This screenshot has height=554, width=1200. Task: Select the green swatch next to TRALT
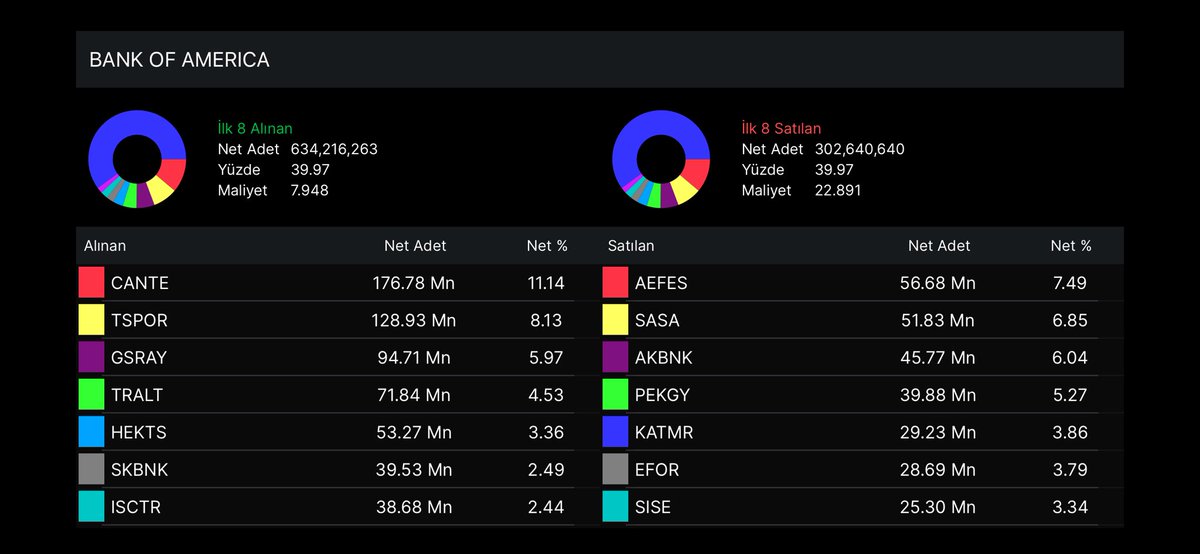91,395
